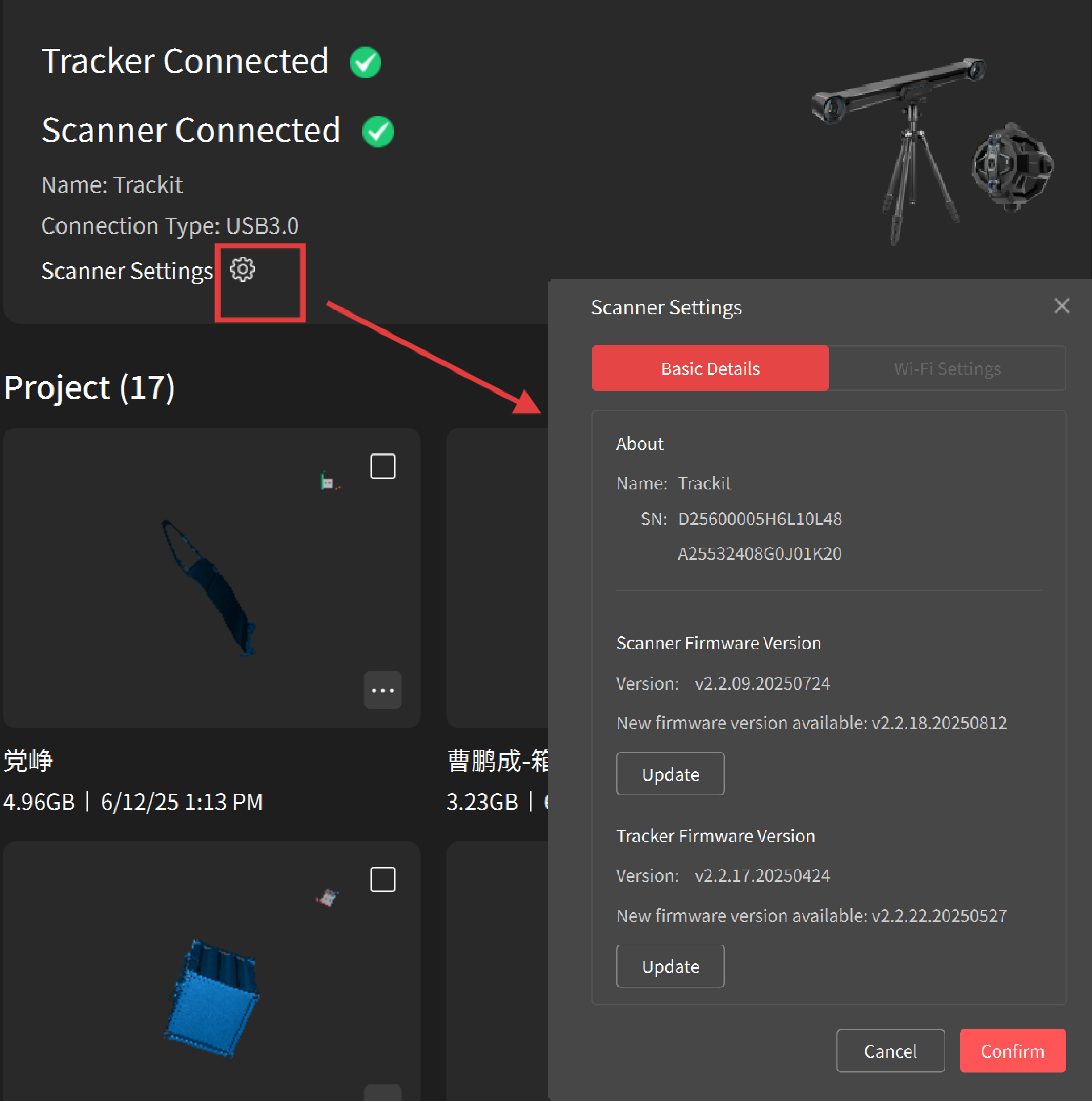Open Scanner Settings gear icon
Screen dimensions: 1092x1102
click(242, 269)
